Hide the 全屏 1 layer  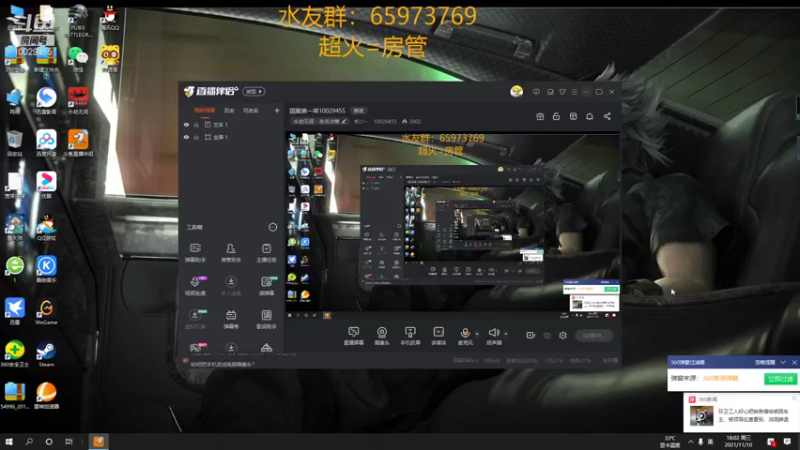click(x=186, y=137)
